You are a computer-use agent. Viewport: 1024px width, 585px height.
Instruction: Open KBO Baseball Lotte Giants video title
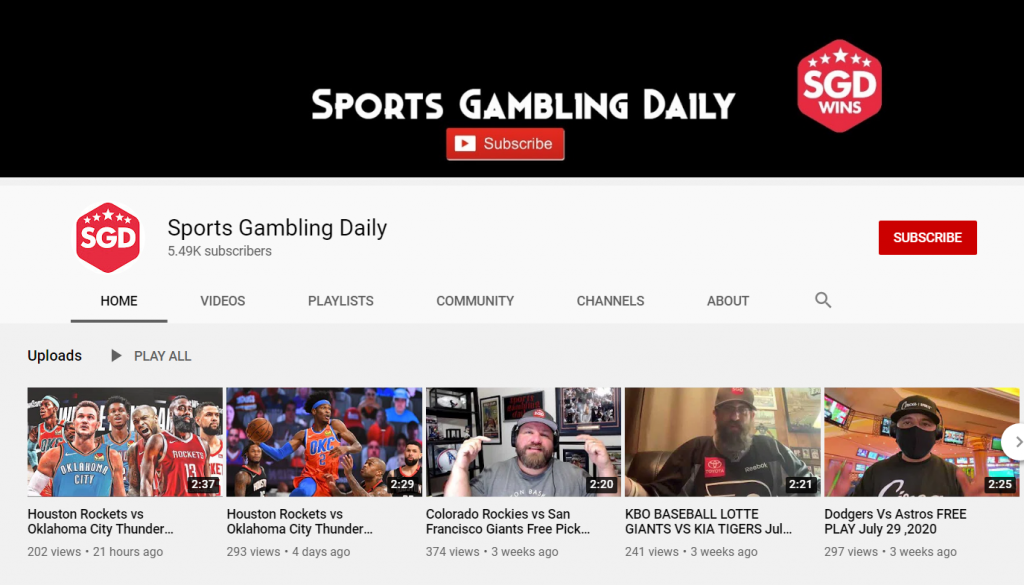point(708,522)
